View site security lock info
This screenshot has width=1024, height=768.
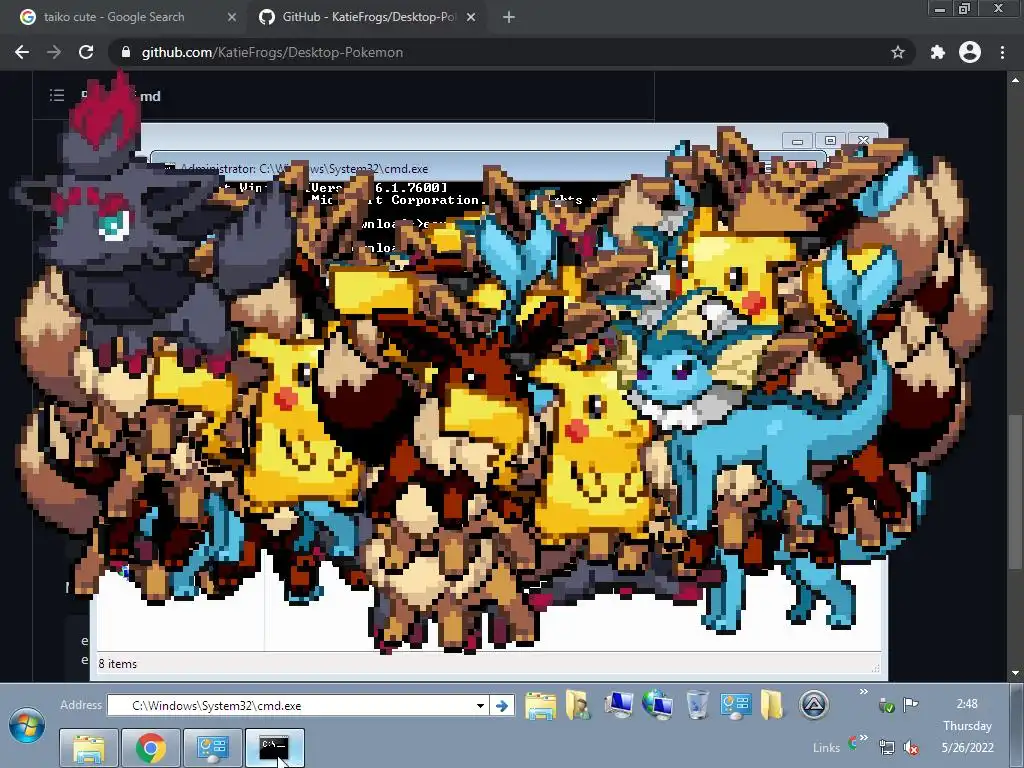pos(126,52)
